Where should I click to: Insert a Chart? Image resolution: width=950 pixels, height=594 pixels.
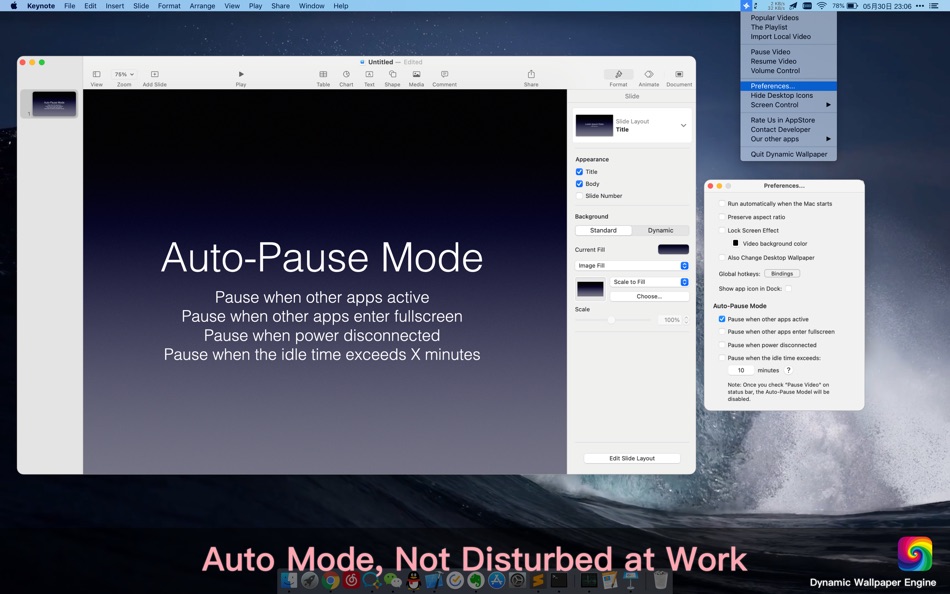pos(345,74)
